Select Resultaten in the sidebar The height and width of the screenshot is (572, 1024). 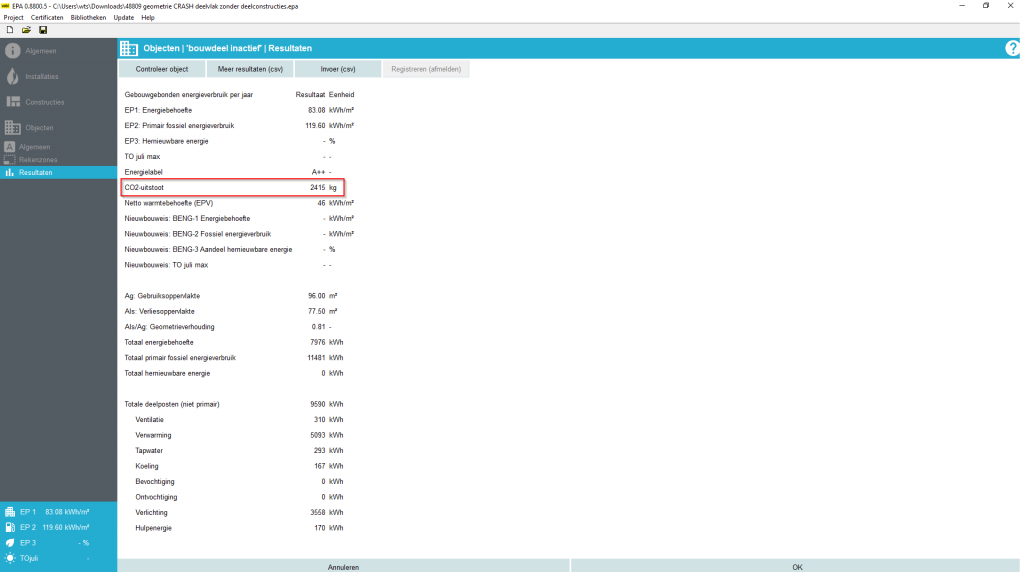(36, 172)
